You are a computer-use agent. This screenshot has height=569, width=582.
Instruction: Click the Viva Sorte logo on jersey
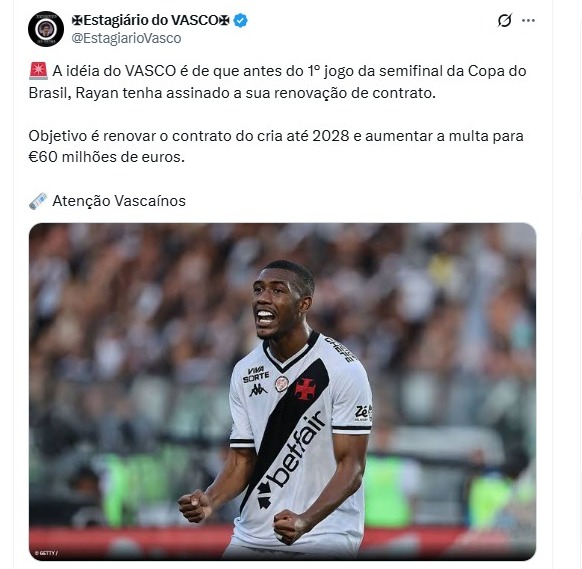point(256,374)
